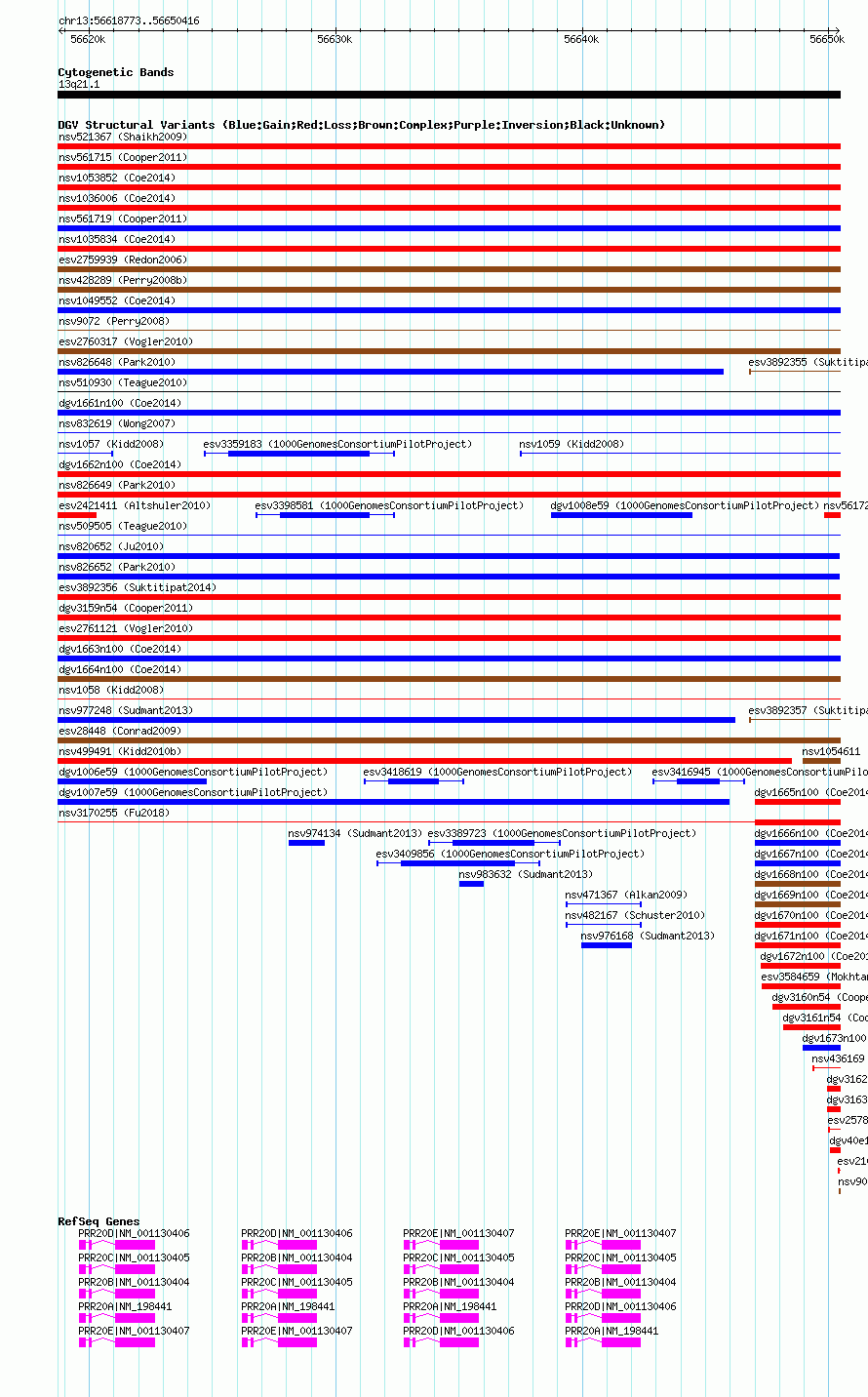The height and width of the screenshot is (1397, 868).
Task: Open variant esv3418619 label
Action: 497,772
